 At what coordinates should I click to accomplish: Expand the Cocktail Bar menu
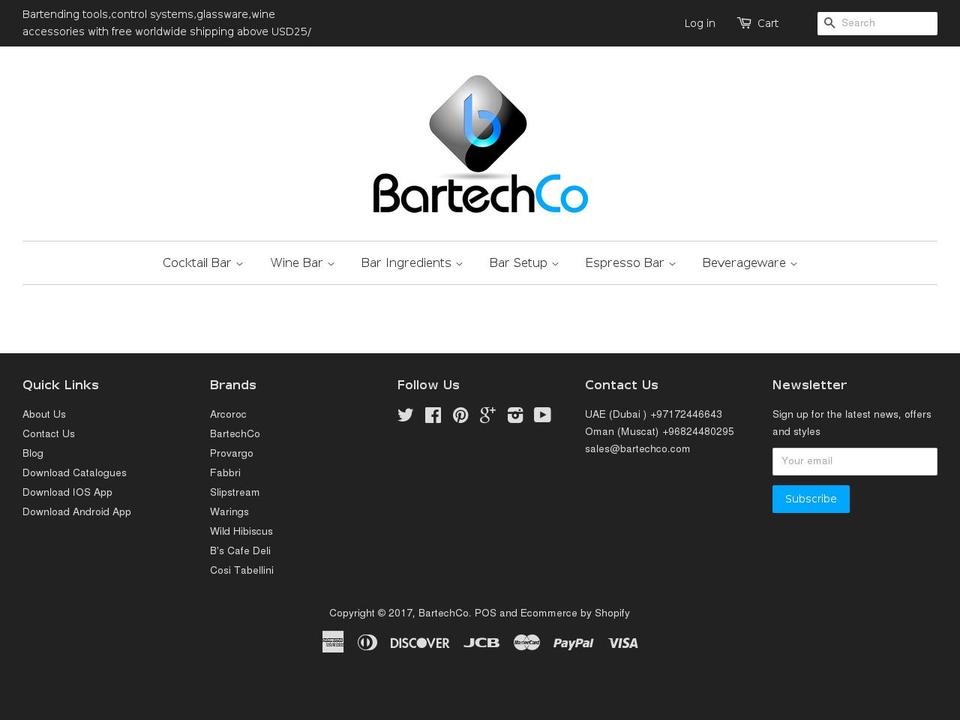pyautogui.click(x=203, y=263)
